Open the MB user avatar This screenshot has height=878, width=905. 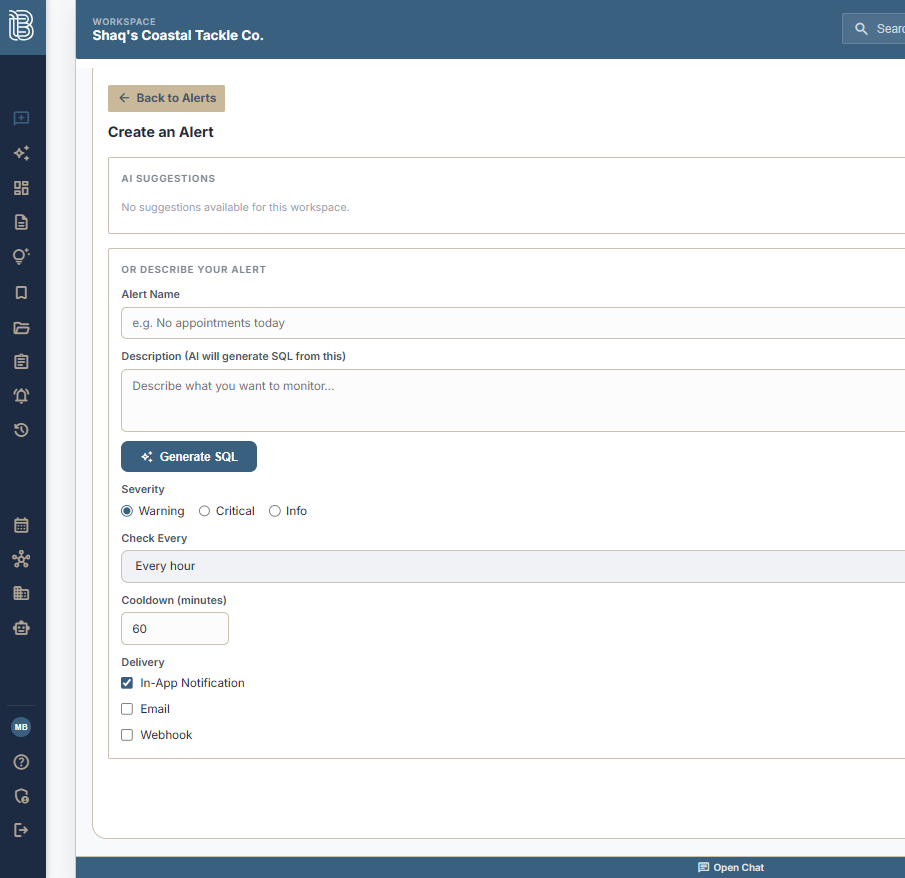21,727
